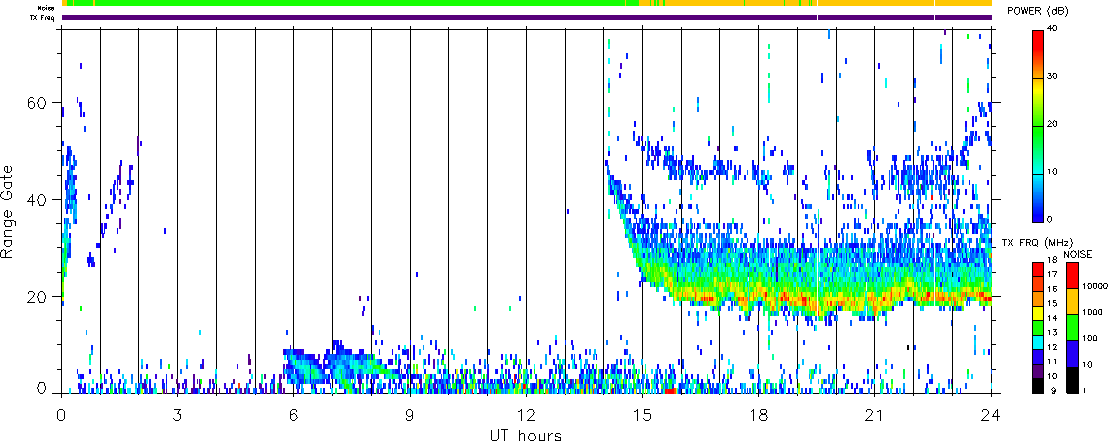
Task: Pick the red NOISE swatch above 10000
Action: (x=1072, y=275)
